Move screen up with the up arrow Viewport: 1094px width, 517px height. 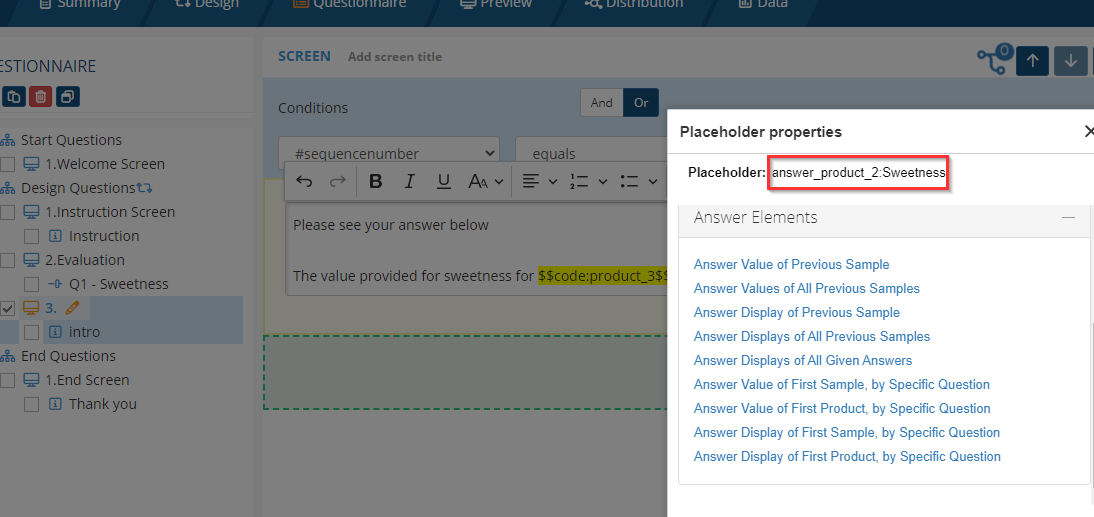click(x=1032, y=61)
